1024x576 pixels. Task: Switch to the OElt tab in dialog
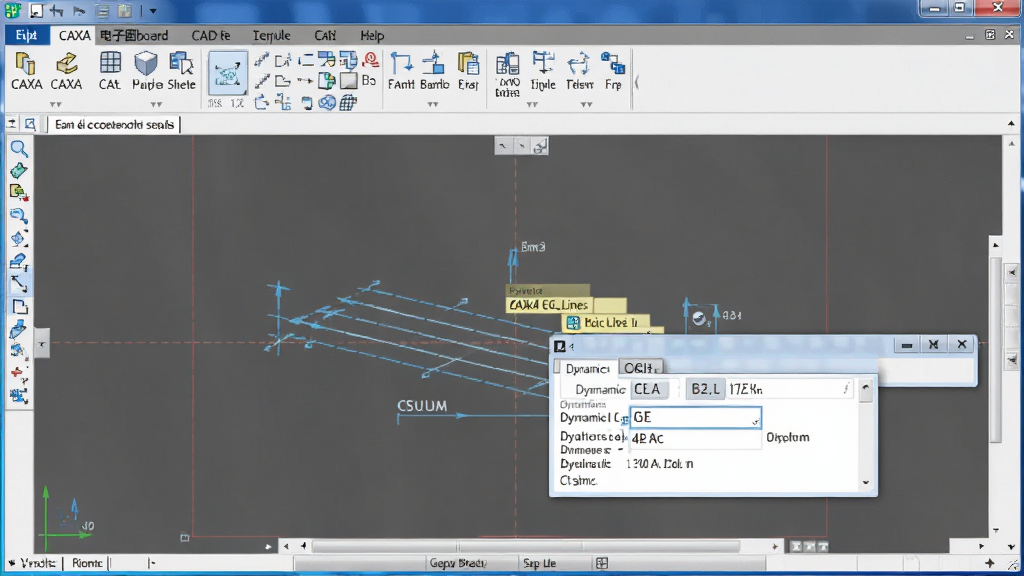coord(641,368)
